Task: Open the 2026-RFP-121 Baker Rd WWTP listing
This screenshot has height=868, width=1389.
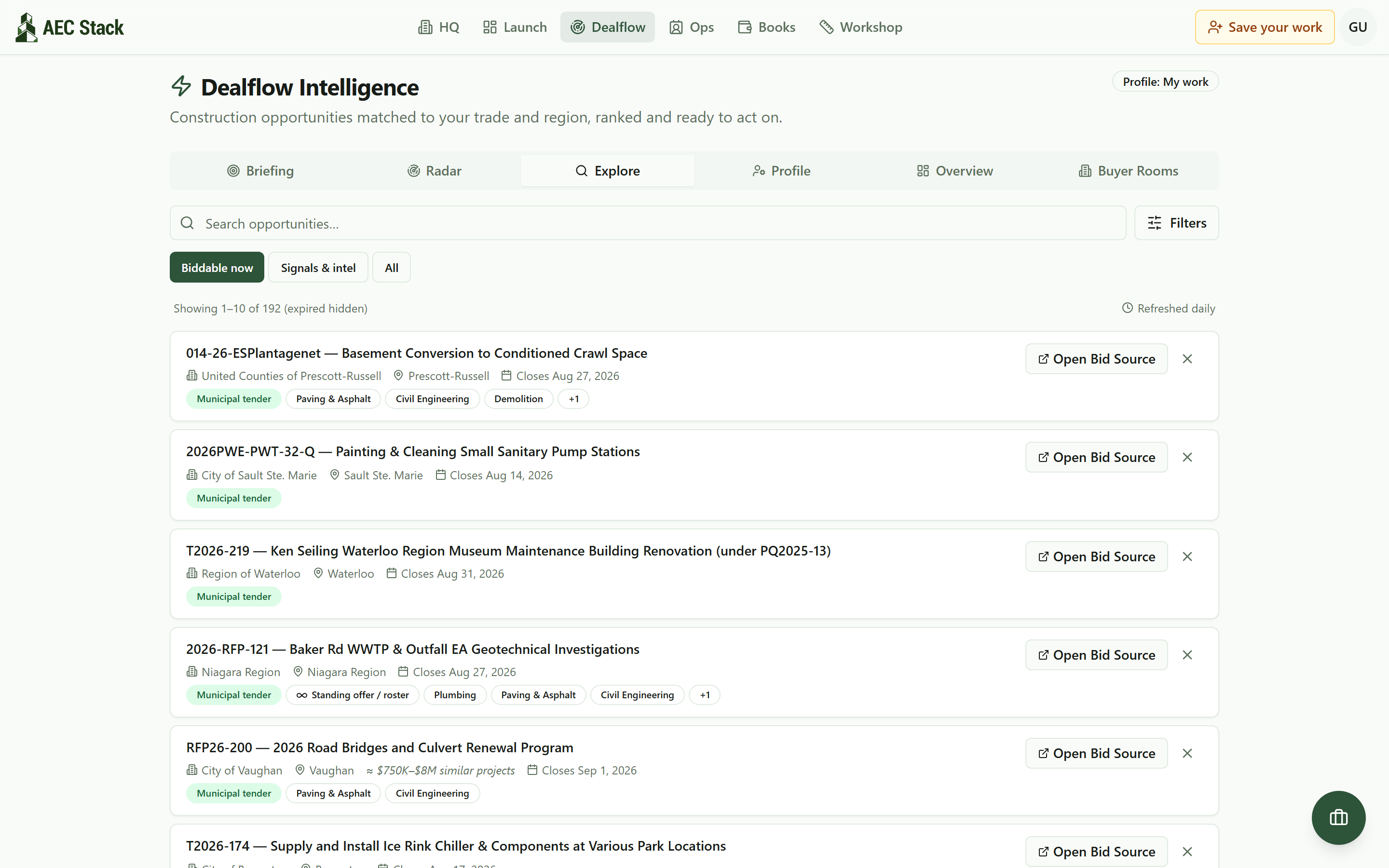Action: pyautogui.click(x=413, y=649)
